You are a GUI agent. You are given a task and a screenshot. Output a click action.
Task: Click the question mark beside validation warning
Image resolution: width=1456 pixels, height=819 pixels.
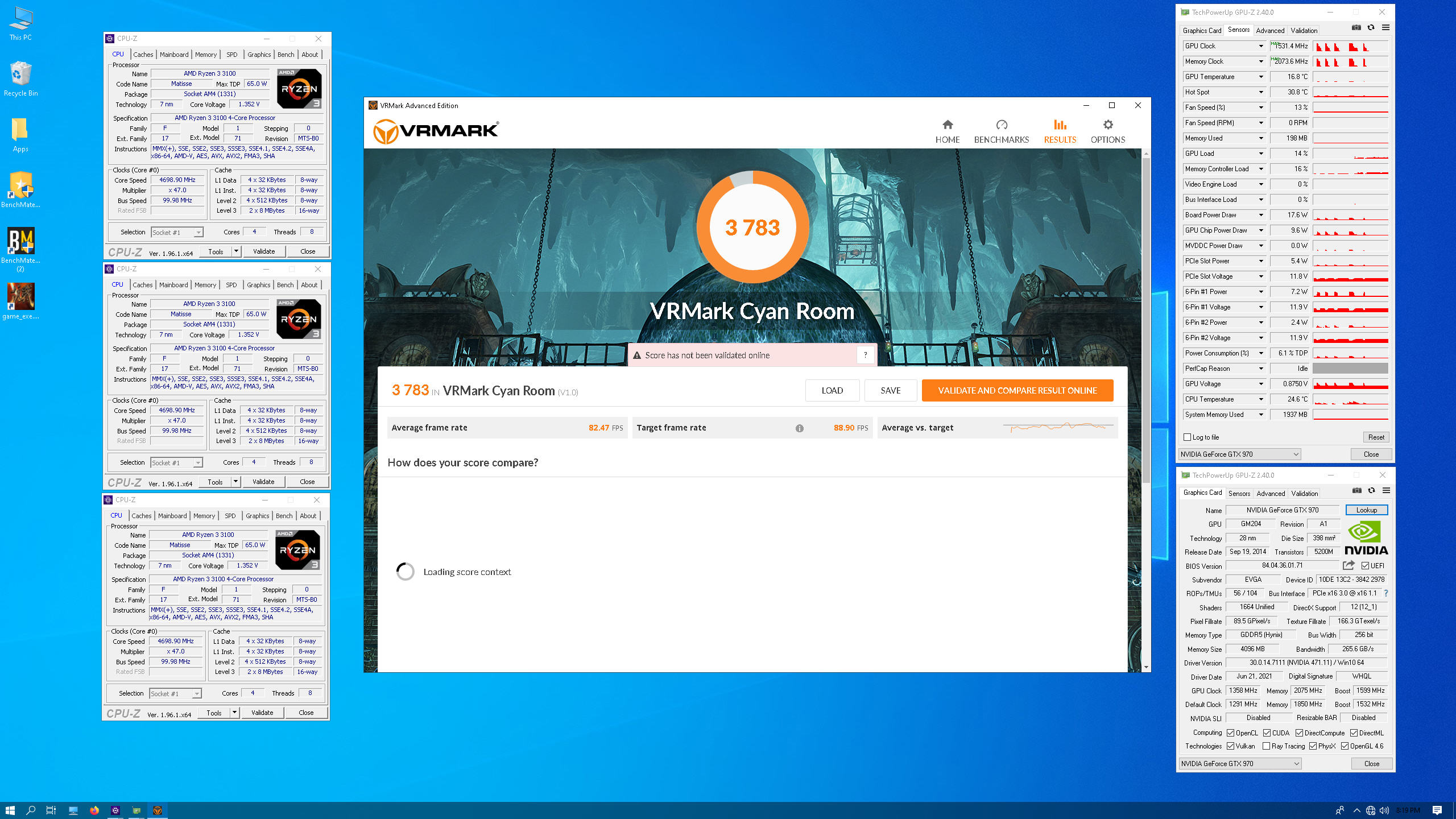865,355
